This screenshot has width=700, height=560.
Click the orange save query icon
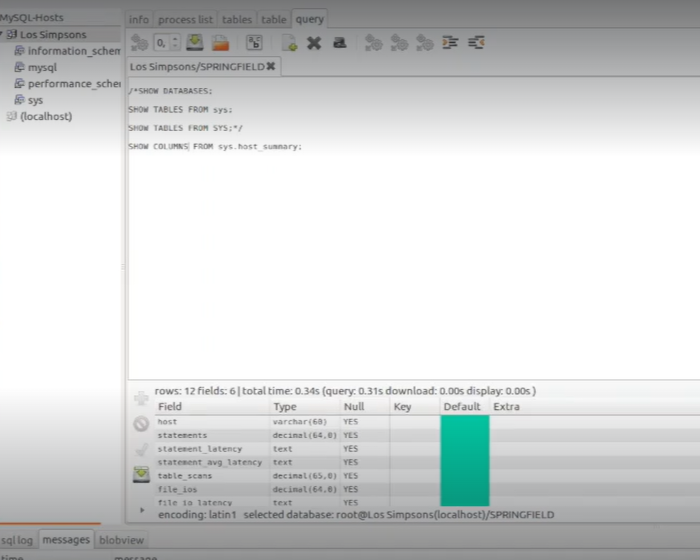[220, 43]
